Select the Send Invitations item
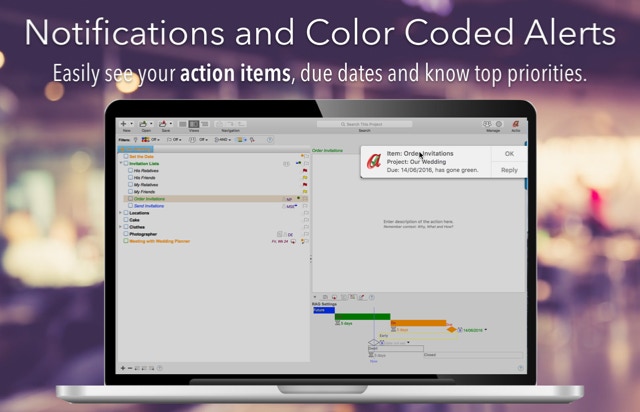 [149, 206]
